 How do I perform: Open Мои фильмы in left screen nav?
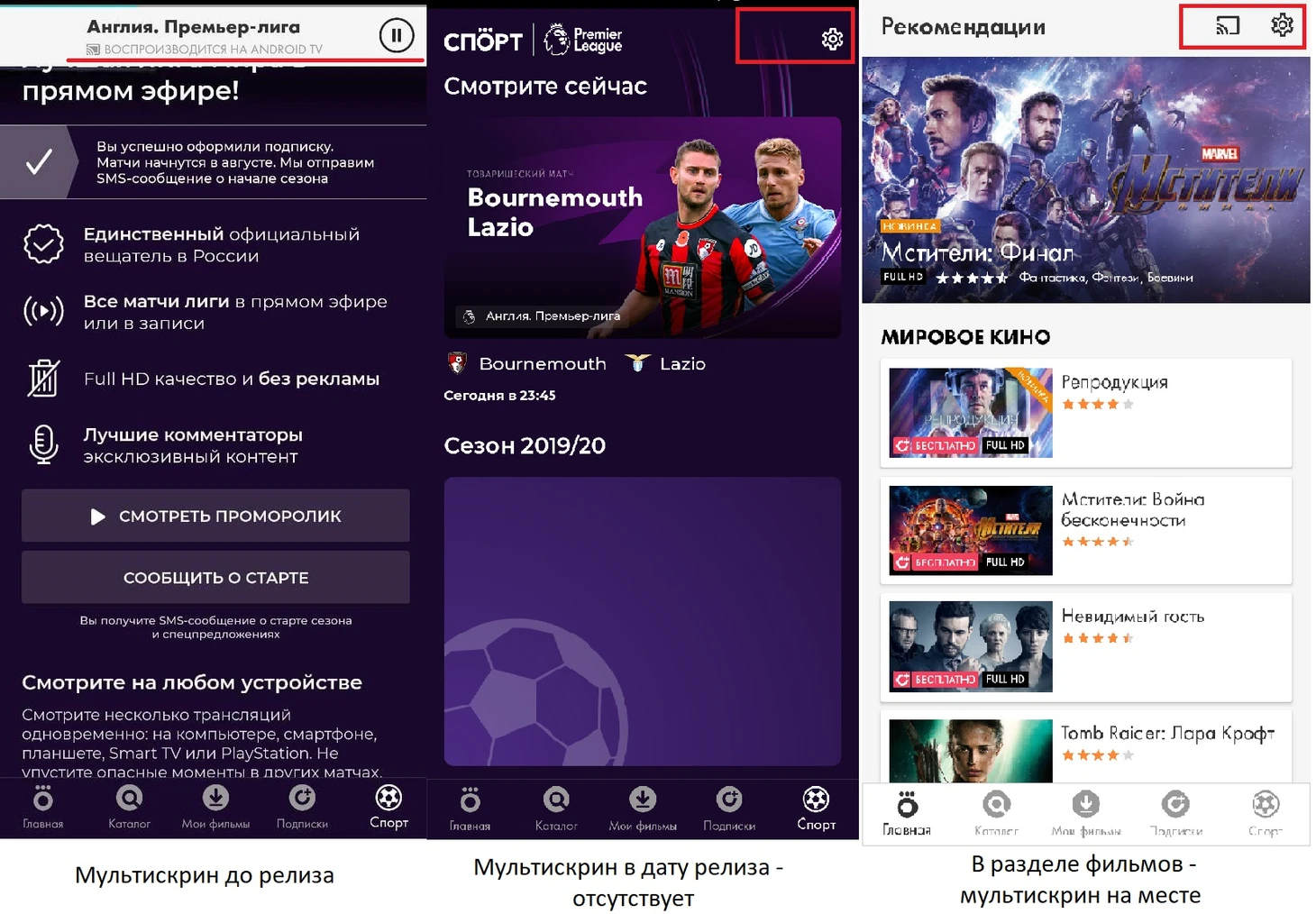(215, 807)
